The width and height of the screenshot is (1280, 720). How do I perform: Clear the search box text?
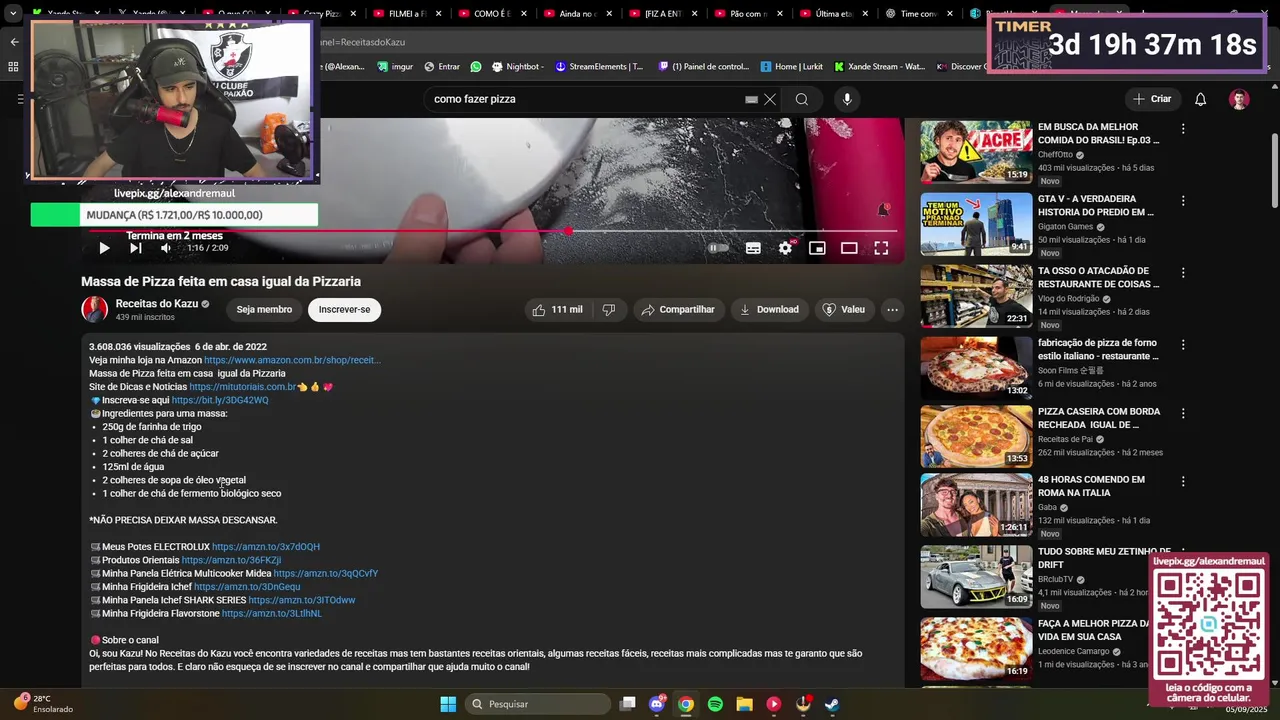click(770, 99)
